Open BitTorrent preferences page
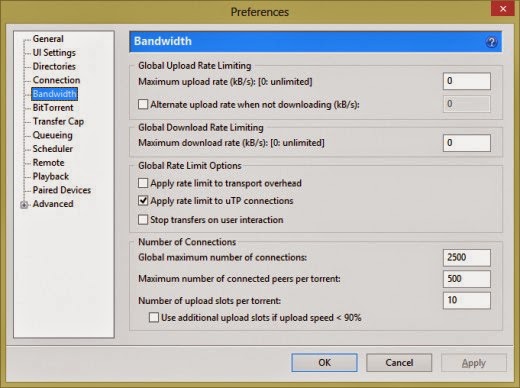Screen dimensions: 520x388 (53, 108)
